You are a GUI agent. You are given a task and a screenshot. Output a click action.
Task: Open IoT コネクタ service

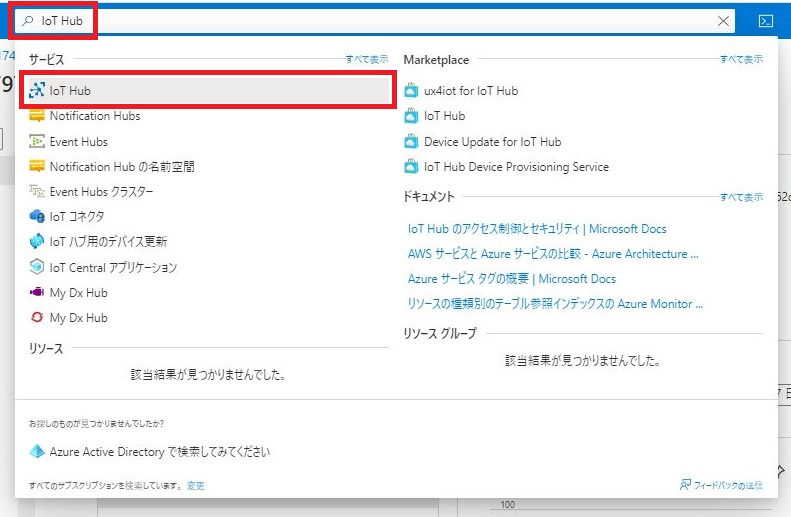77,217
